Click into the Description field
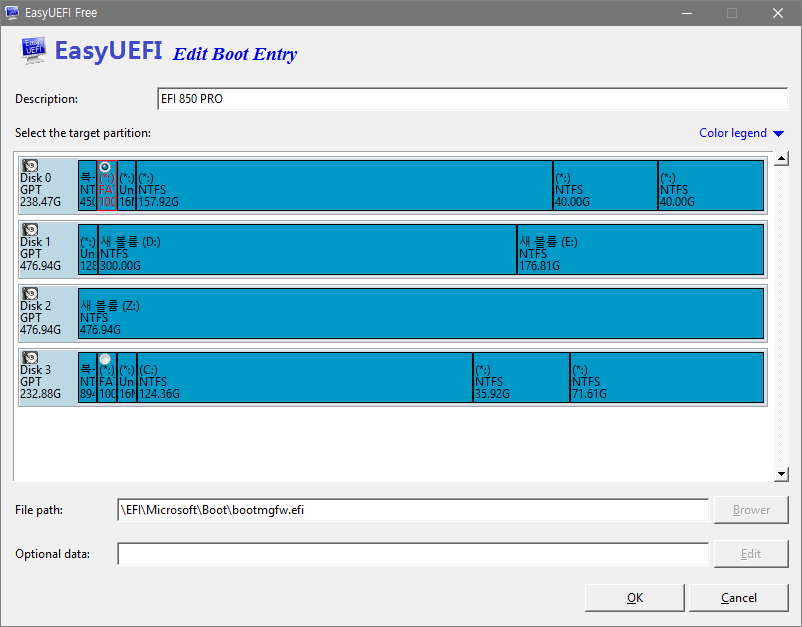Screen dimensions: 802x627 point(473,99)
